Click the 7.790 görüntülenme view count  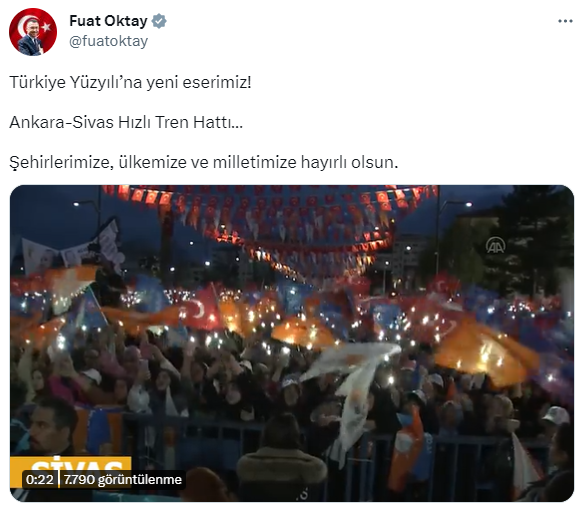[123, 479]
